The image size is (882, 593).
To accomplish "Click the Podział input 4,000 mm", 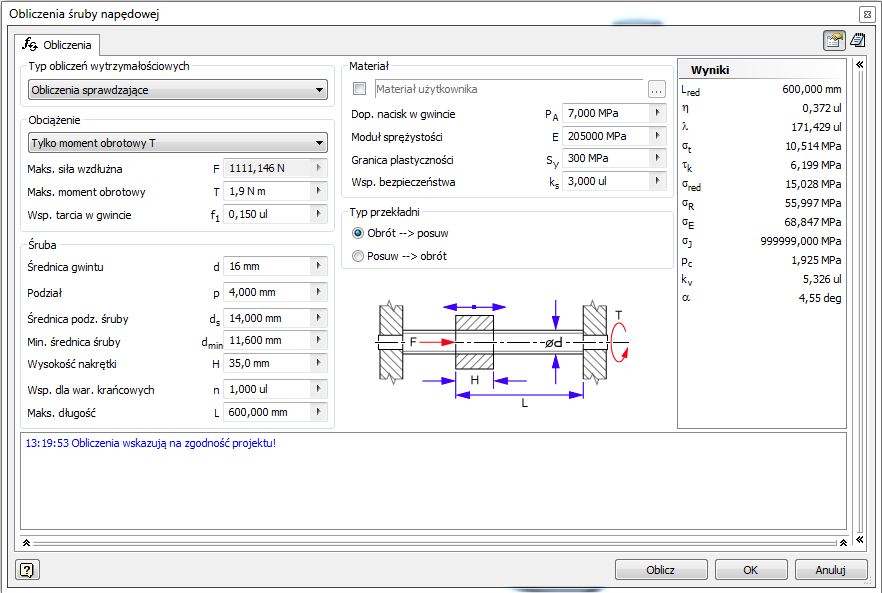I will tap(267, 292).
